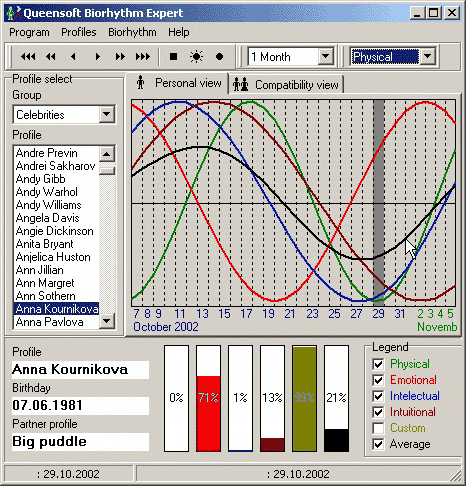Open the Profiles menu

coord(79,32)
